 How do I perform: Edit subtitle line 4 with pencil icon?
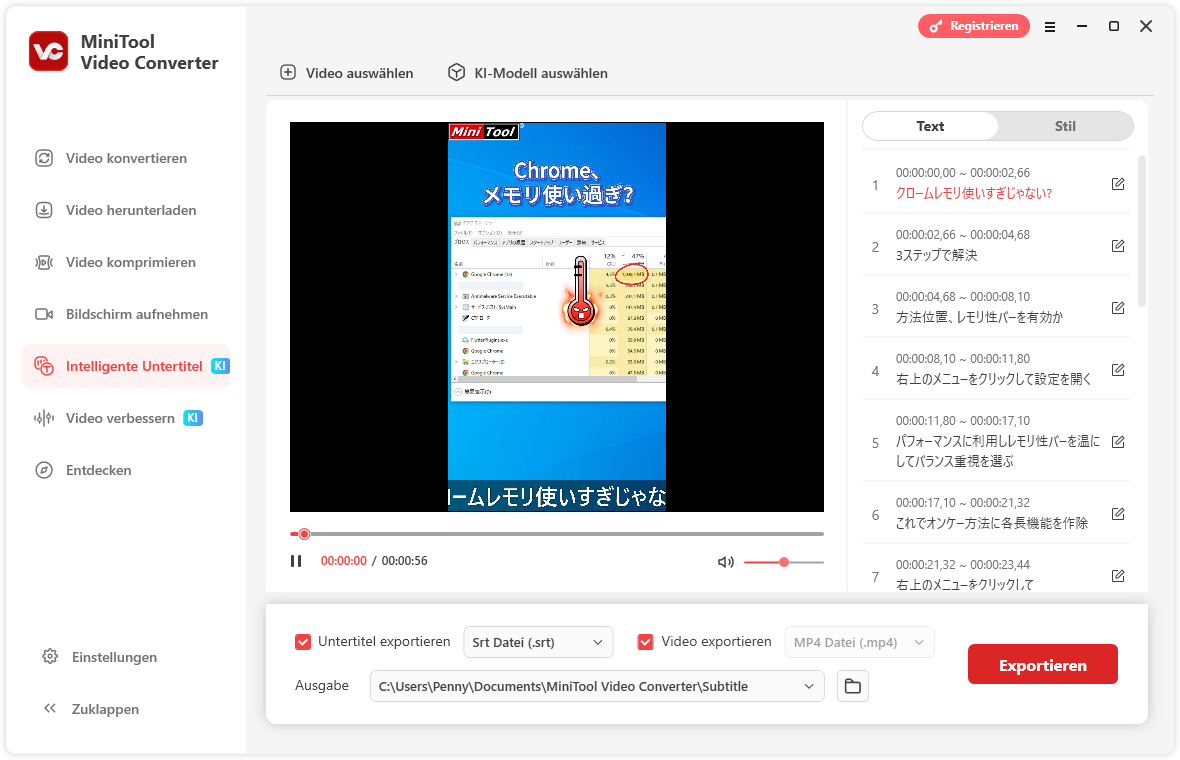click(1118, 369)
